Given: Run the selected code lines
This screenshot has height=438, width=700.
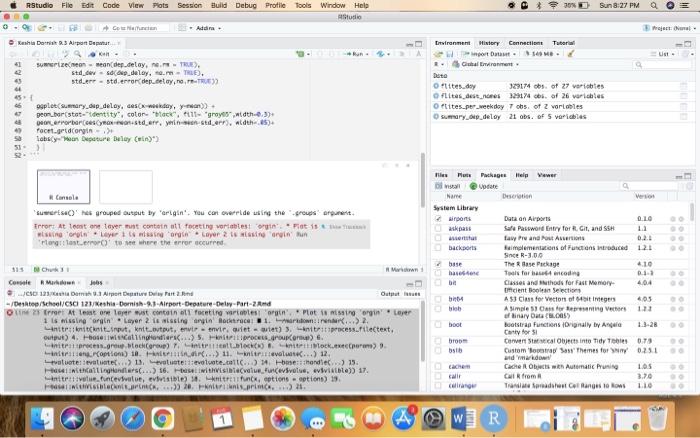Looking at the screenshot, I should click(354, 54).
